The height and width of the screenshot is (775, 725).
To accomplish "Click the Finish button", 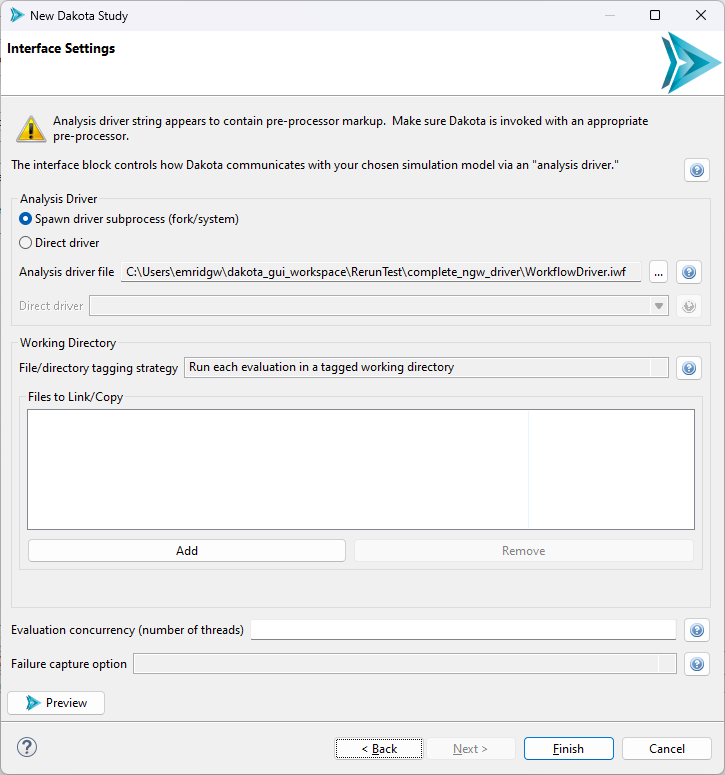I will tap(568, 748).
